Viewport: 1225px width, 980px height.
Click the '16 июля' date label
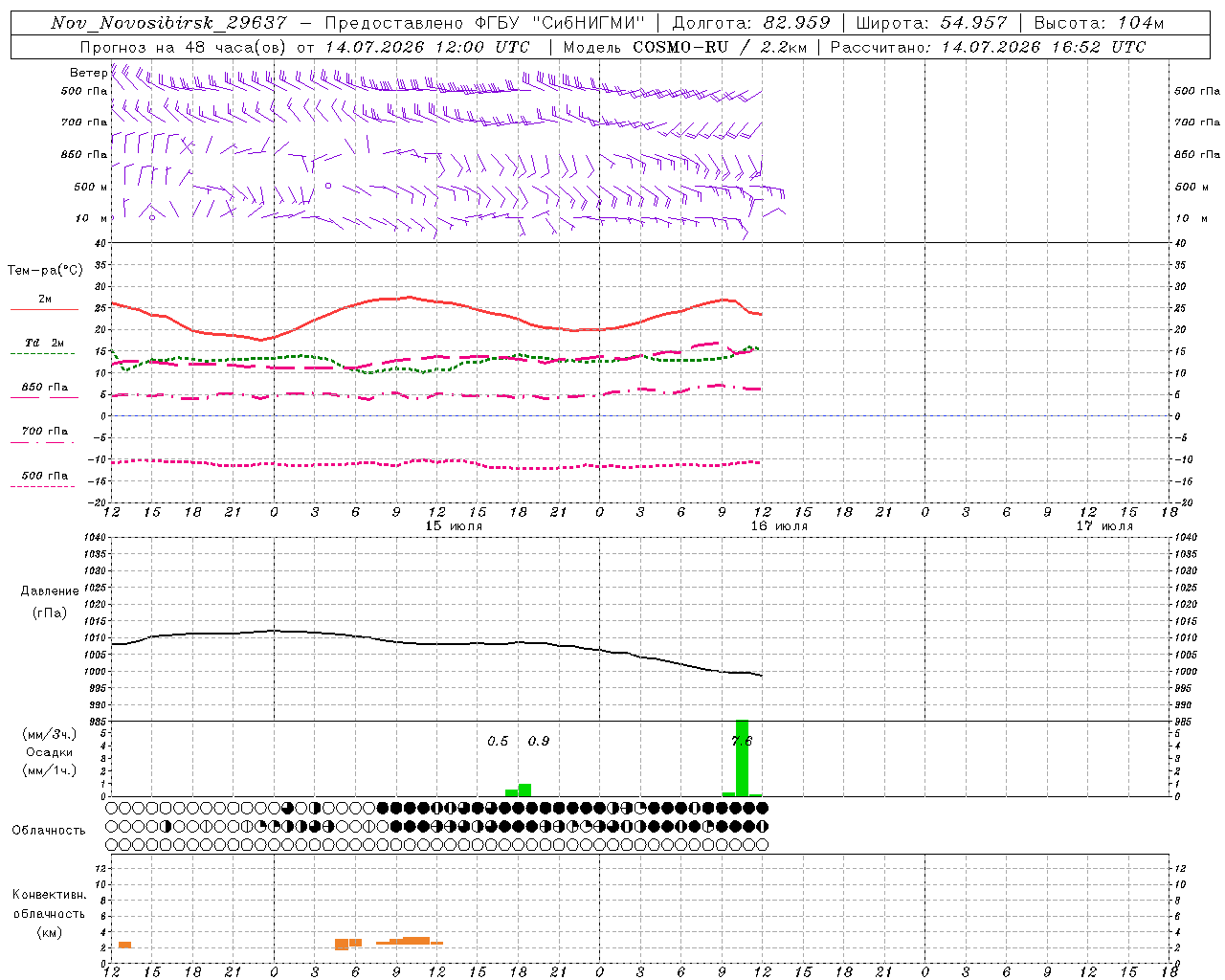[x=779, y=526]
